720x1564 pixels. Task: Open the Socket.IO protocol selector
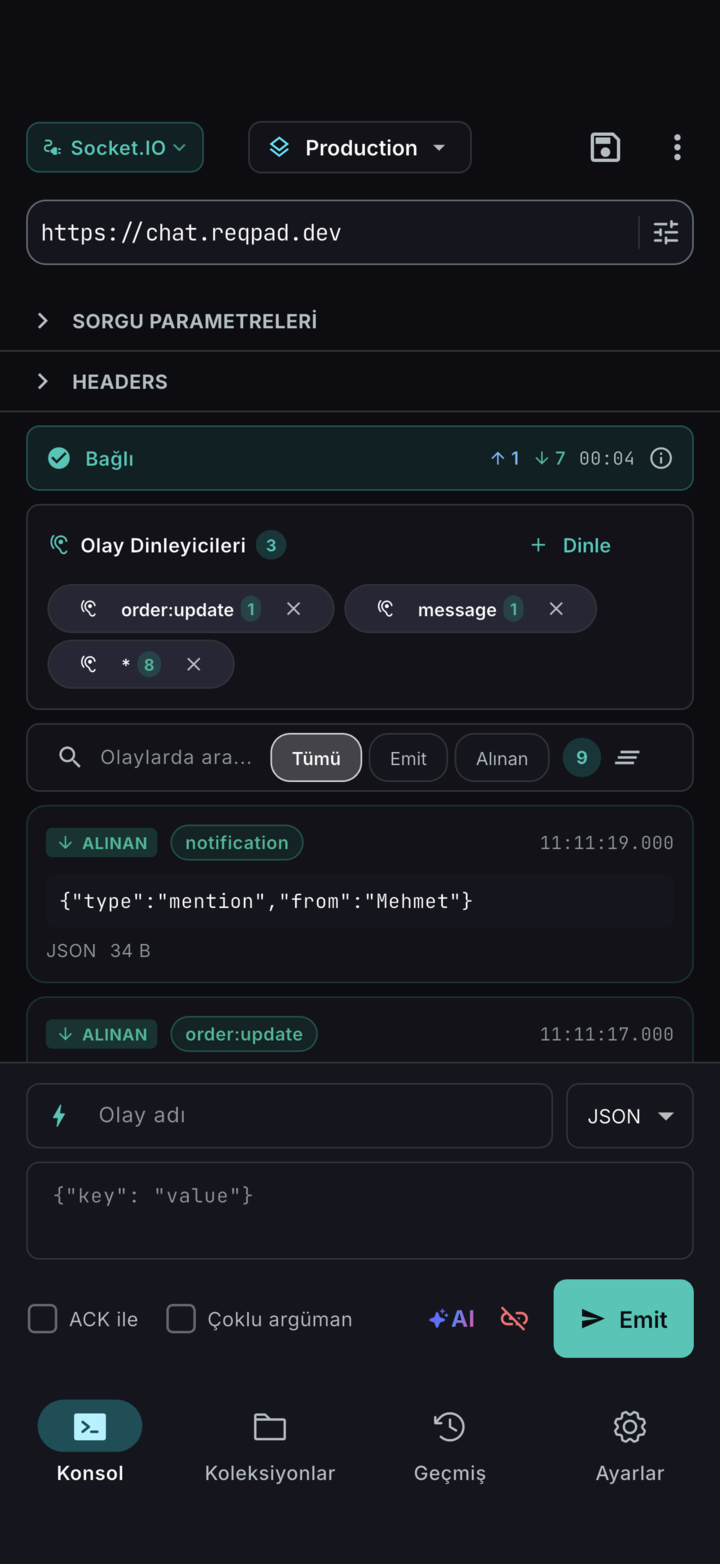pos(115,148)
